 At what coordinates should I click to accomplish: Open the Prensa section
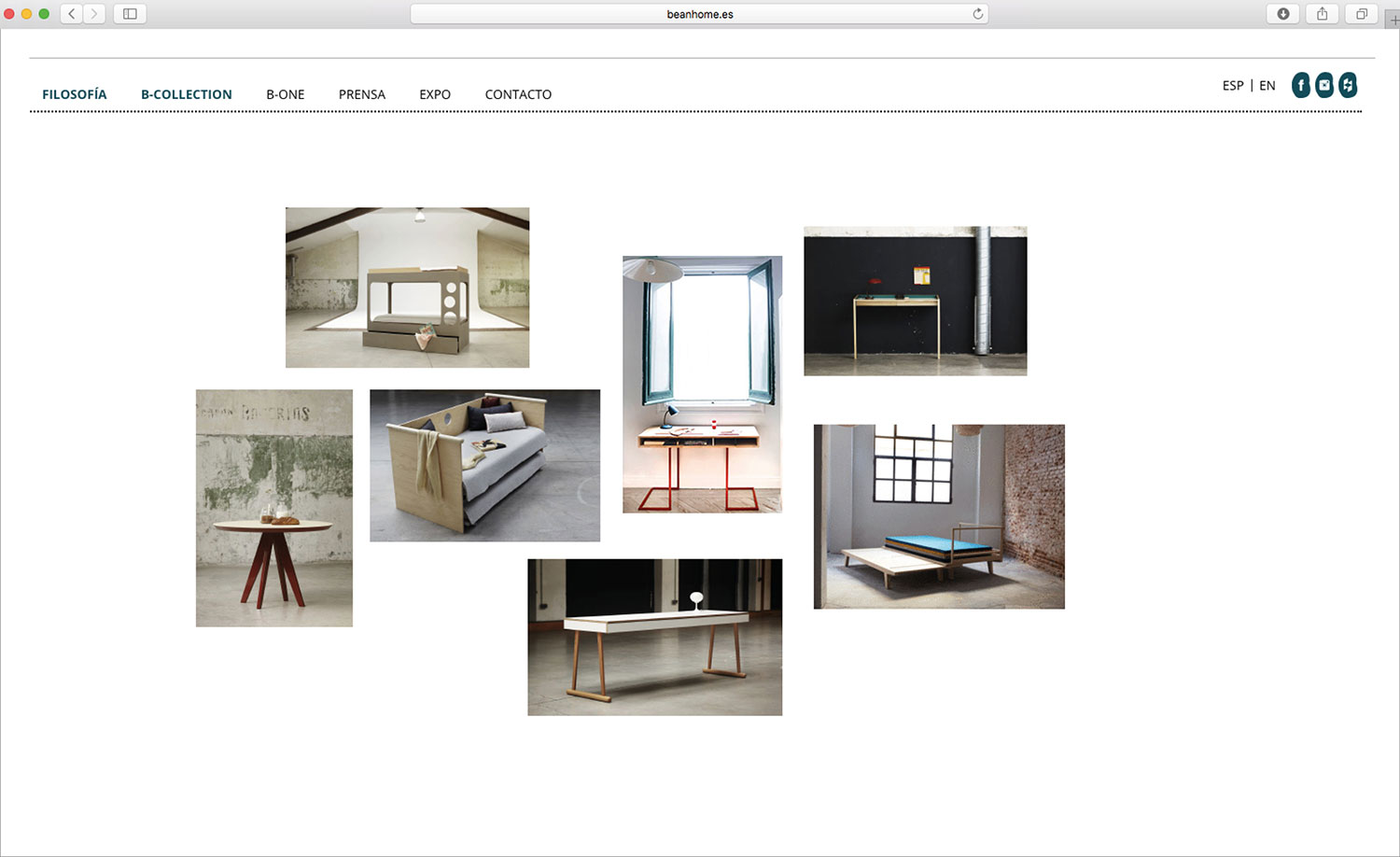[362, 94]
